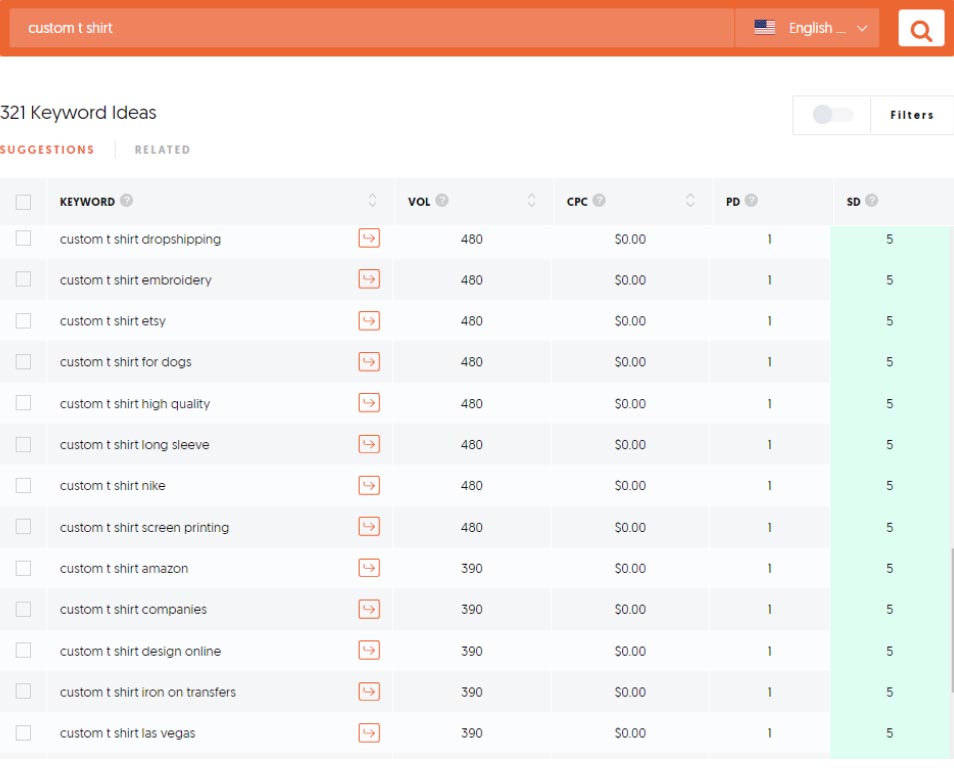Image resolution: width=954 pixels, height=770 pixels.
Task: Click the VOL column header label
Action: click(419, 201)
